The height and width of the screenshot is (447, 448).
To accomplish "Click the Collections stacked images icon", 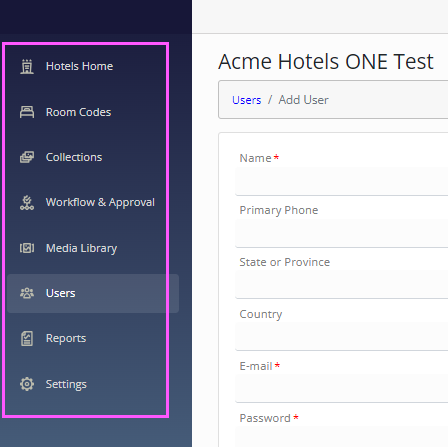I will coord(27,157).
